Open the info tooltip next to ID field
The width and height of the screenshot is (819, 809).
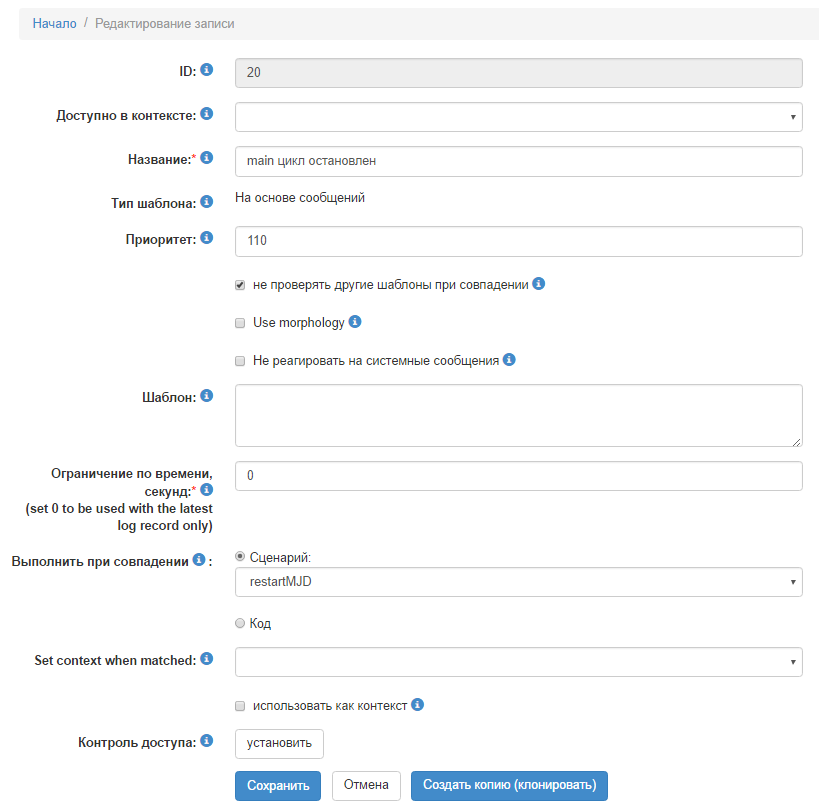(x=206, y=71)
